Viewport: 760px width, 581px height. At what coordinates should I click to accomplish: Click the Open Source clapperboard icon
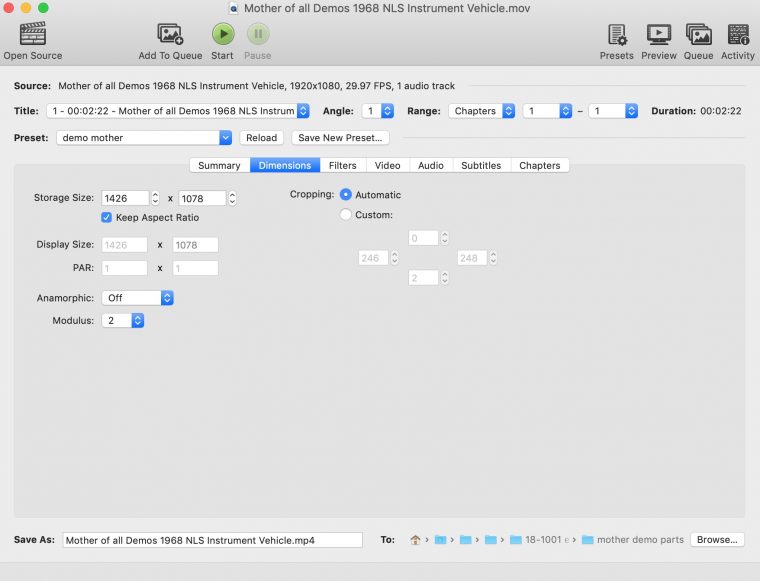tap(32, 34)
